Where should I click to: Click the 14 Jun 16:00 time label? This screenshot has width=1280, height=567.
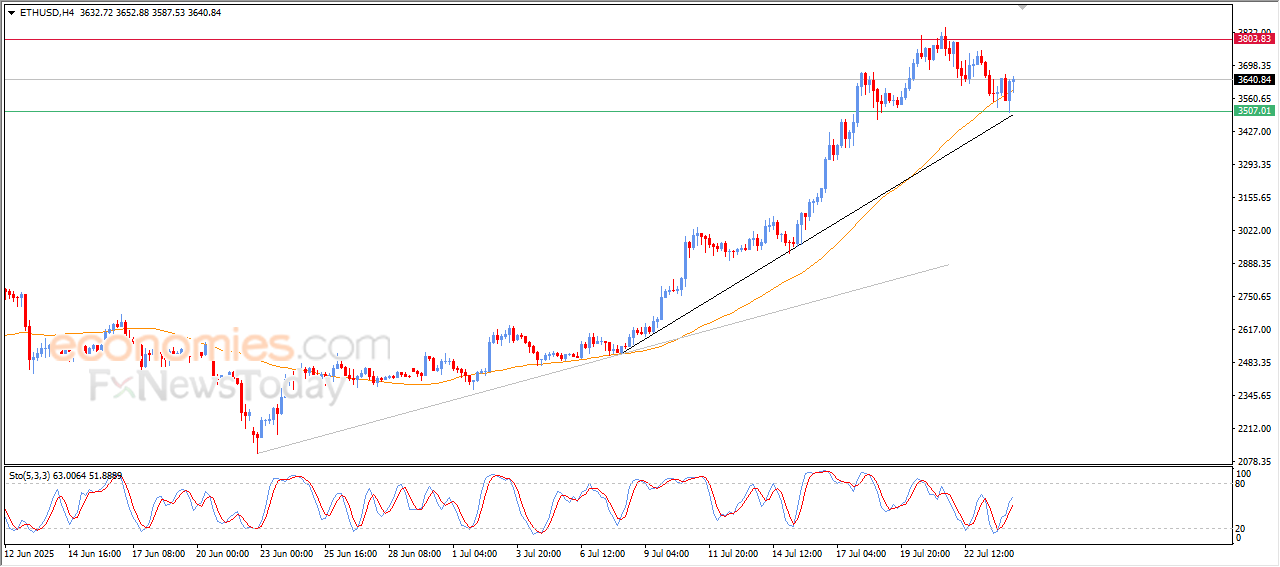coord(94,552)
